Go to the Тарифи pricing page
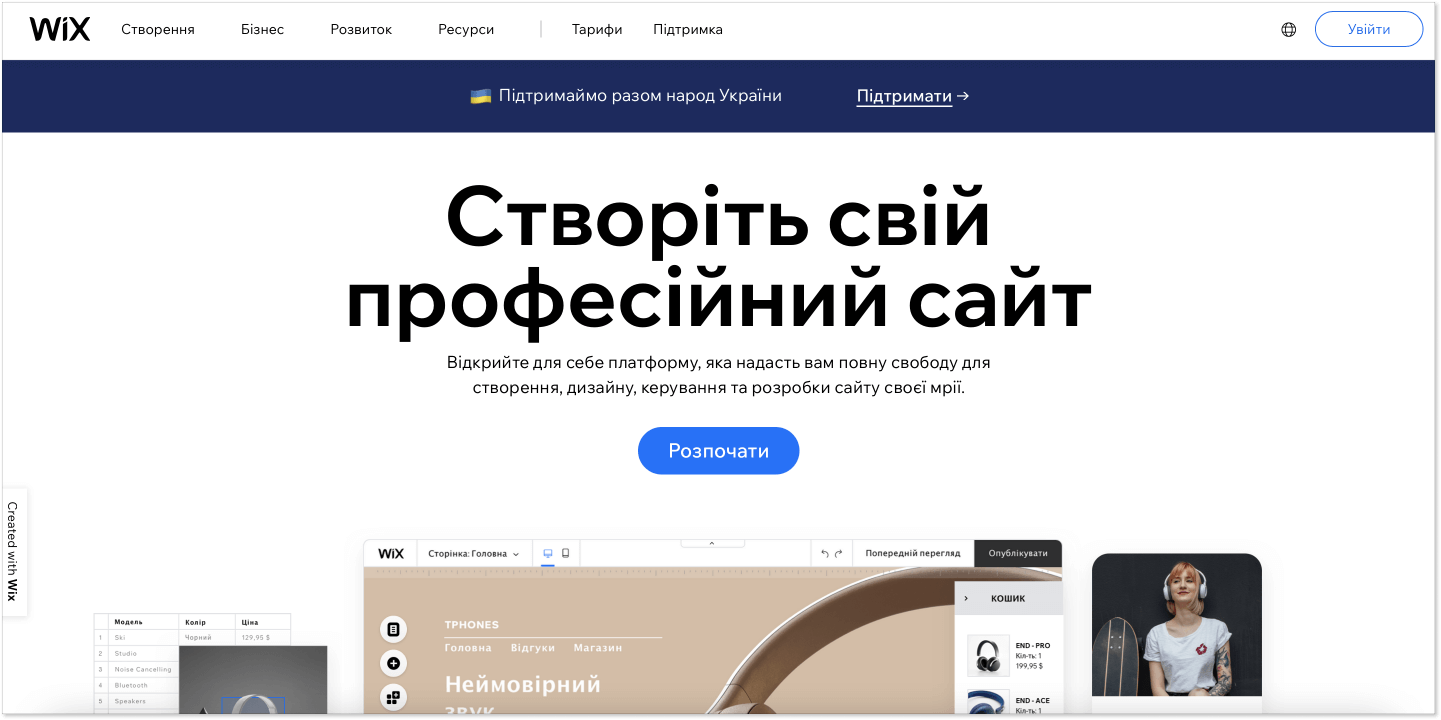The height and width of the screenshot is (720, 1441). [597, 30]
